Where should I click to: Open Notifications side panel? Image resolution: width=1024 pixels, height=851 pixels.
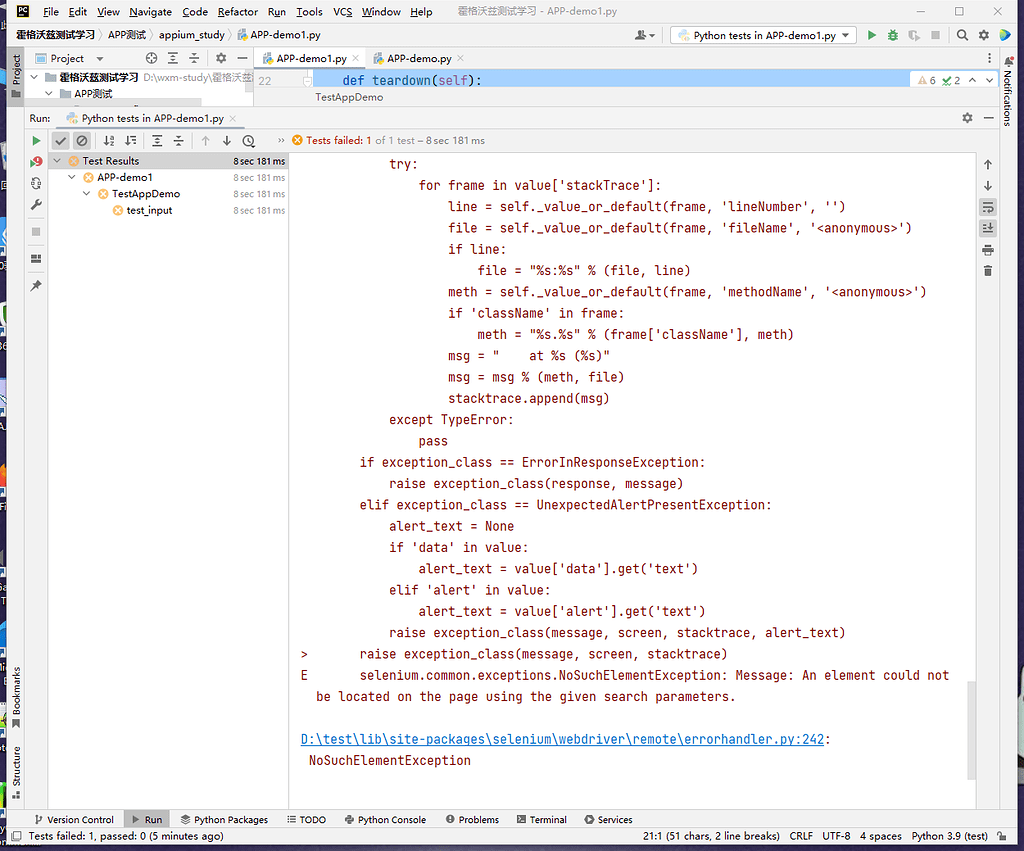point(1008,91)
